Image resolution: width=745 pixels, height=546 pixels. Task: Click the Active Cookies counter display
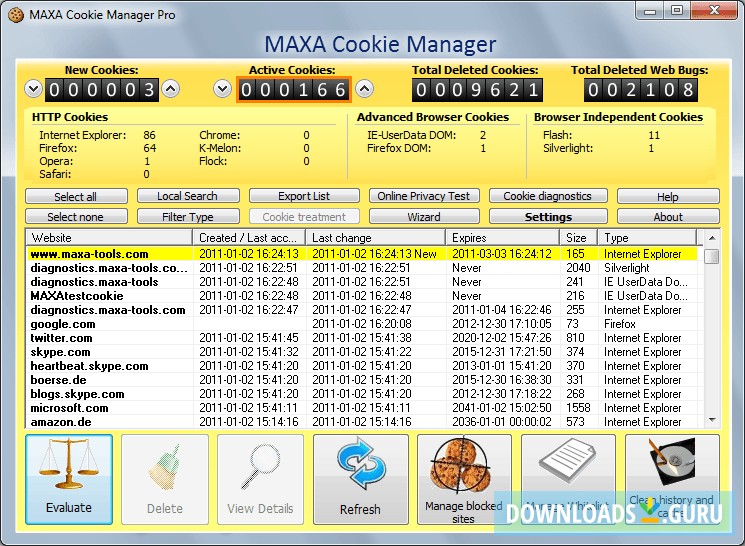[294, 89]
